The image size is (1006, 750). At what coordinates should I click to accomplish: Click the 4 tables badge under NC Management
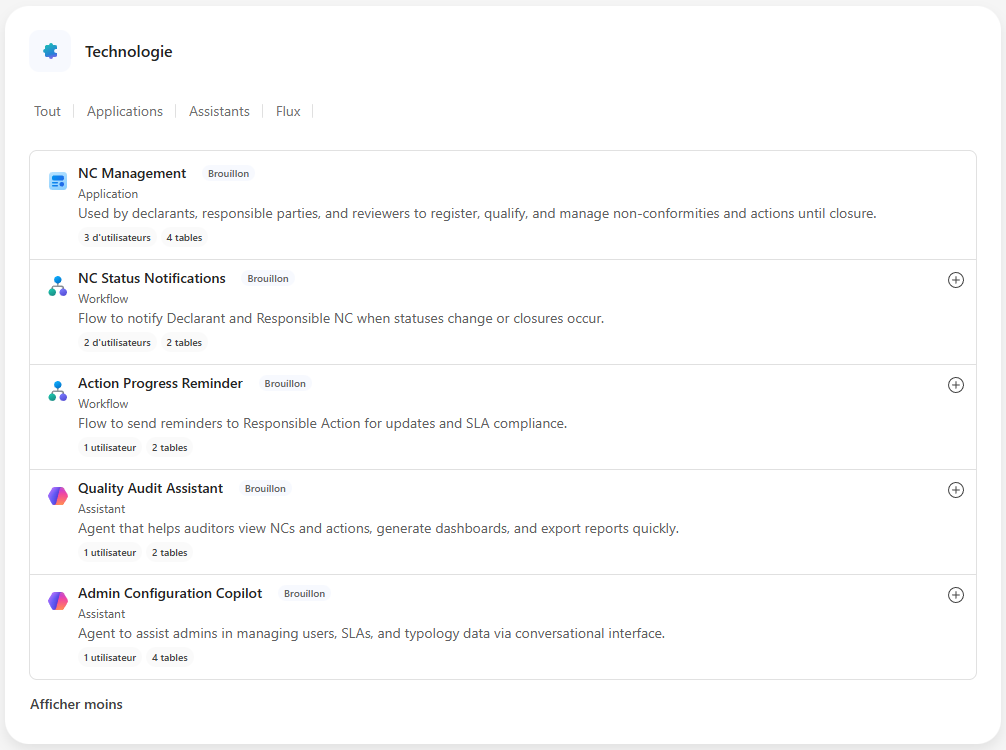click(184, 238)
